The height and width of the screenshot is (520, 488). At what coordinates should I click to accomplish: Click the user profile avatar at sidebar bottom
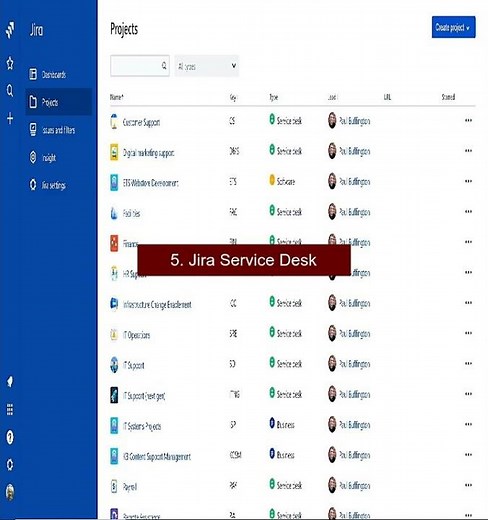click(x=10, y=492)
